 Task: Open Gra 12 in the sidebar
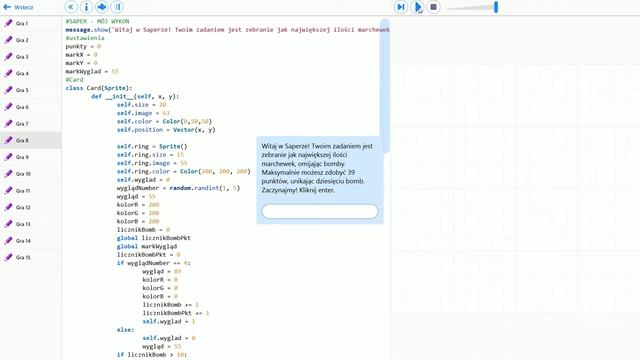click(31, 207)
